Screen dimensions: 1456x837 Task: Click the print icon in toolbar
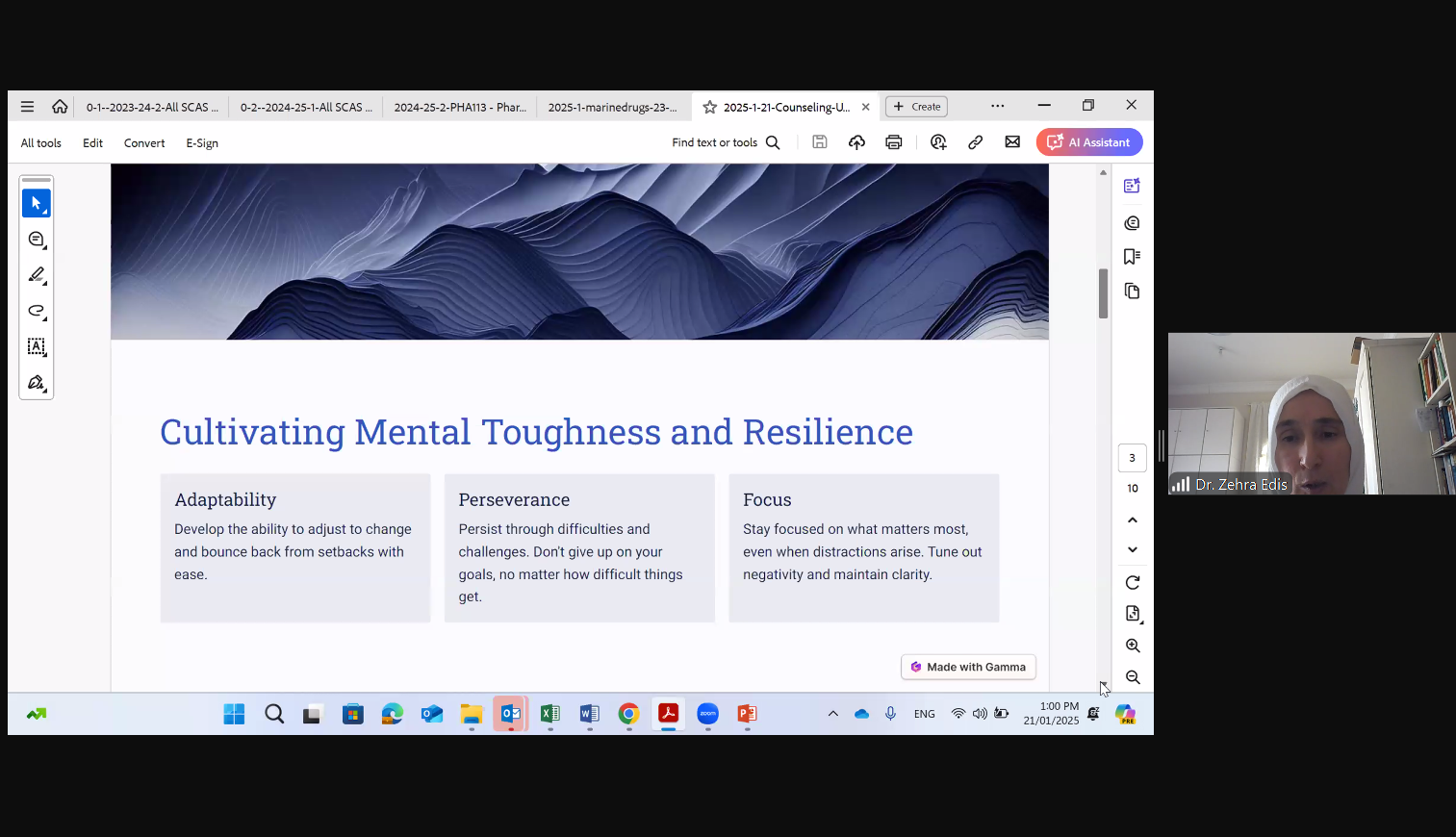pos(893,142)
